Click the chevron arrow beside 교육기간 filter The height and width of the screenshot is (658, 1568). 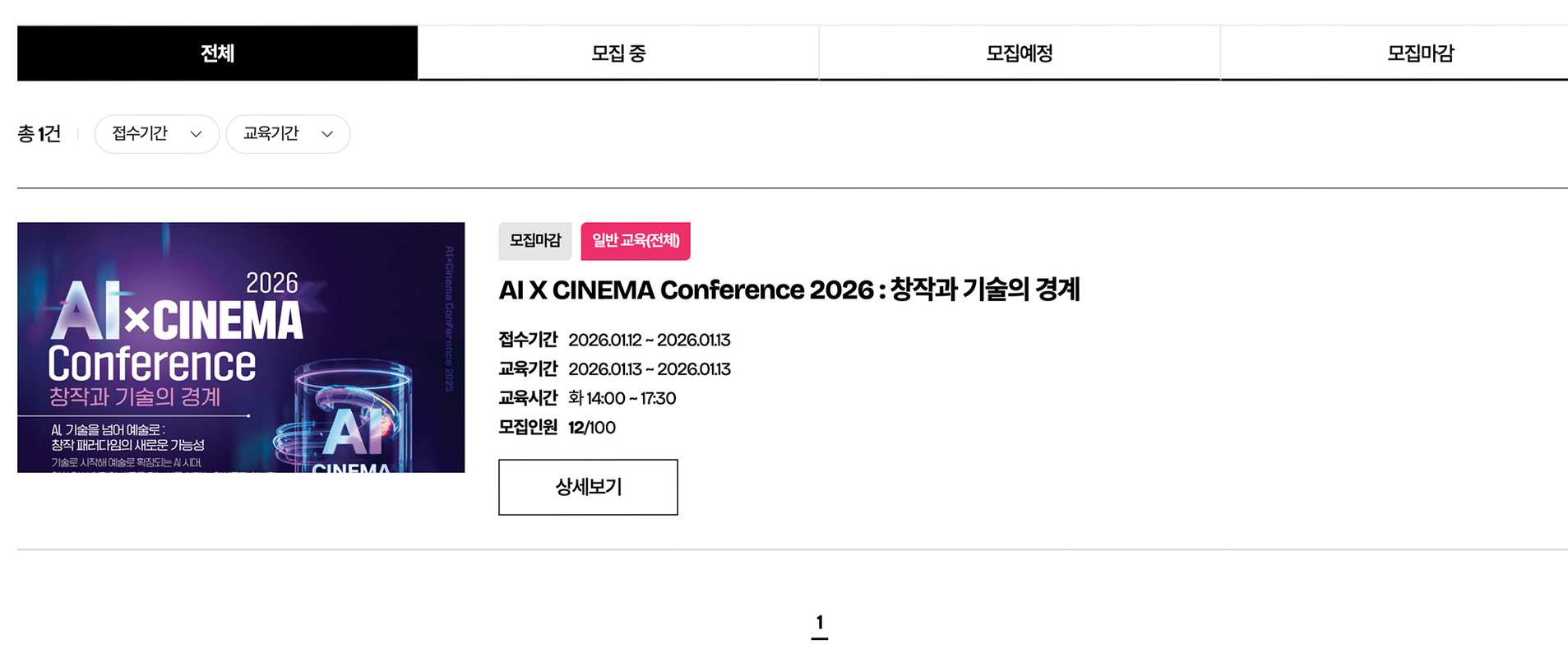[327, 134]
